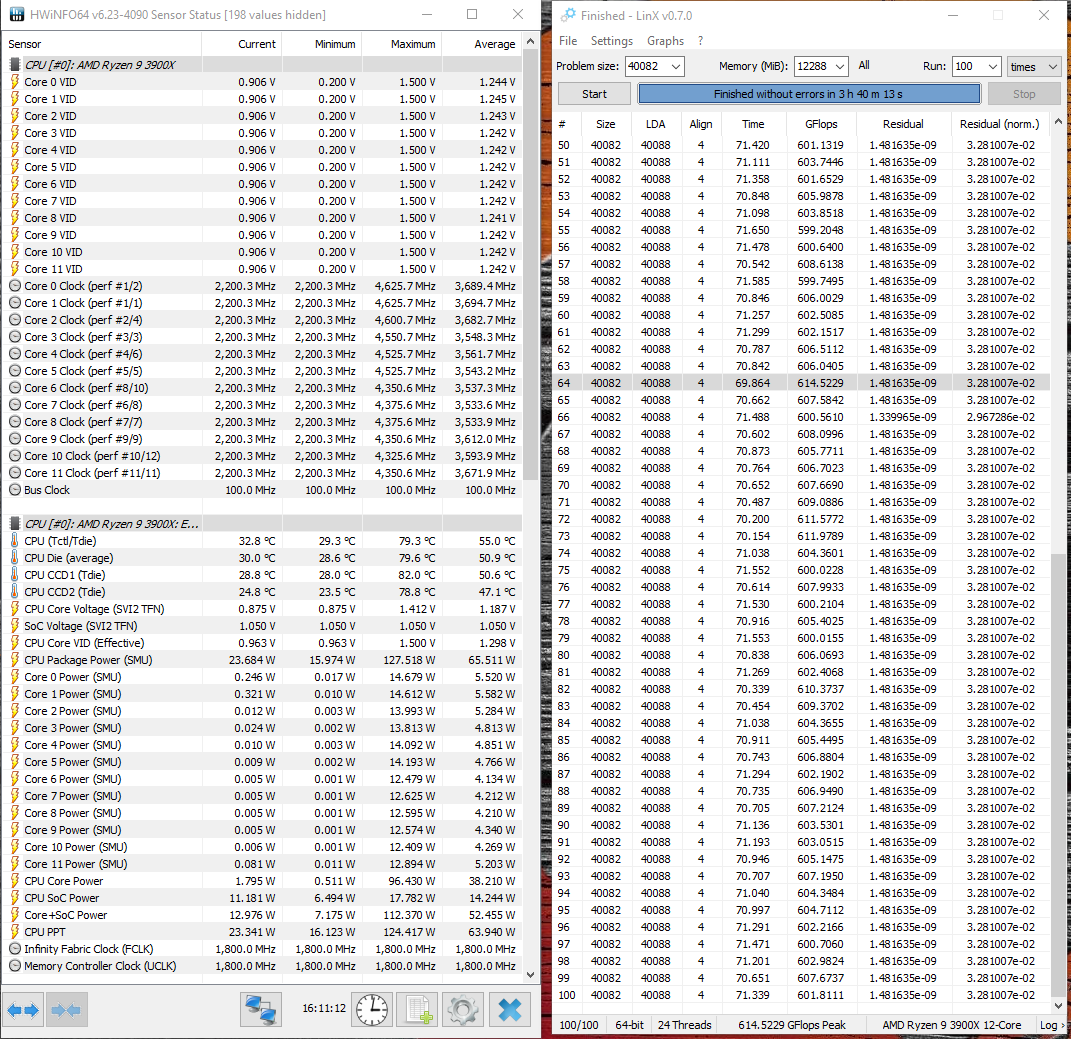The image size is (1071, 1039).
Task: Click lightning icon beside CPU Package Power
Action: coord(14,660)
